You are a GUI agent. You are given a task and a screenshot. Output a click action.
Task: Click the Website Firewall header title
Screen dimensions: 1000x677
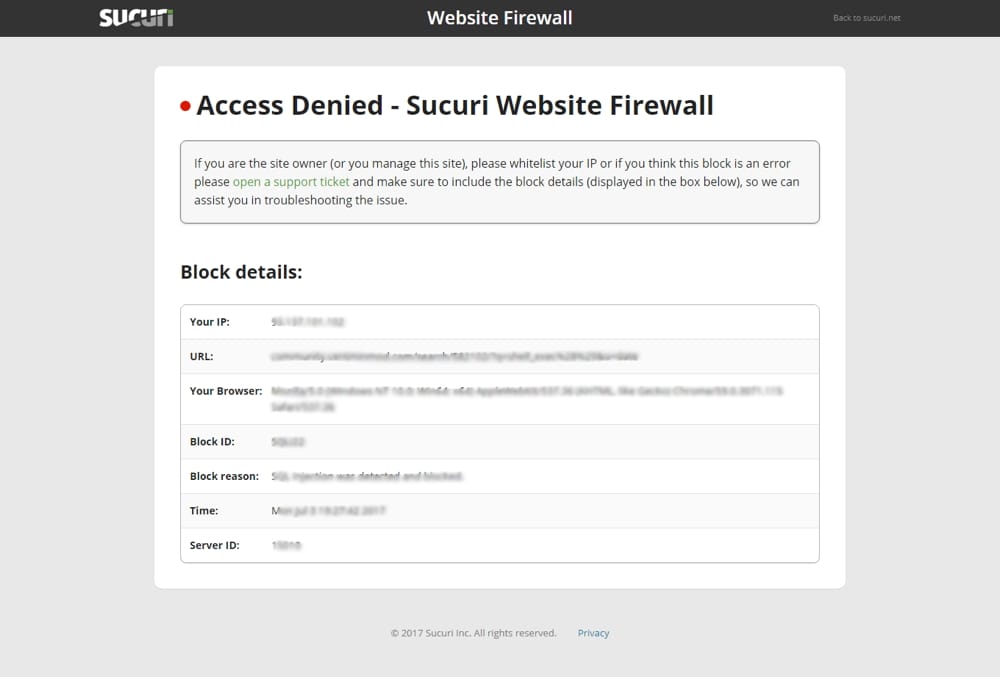pos(499,18)
